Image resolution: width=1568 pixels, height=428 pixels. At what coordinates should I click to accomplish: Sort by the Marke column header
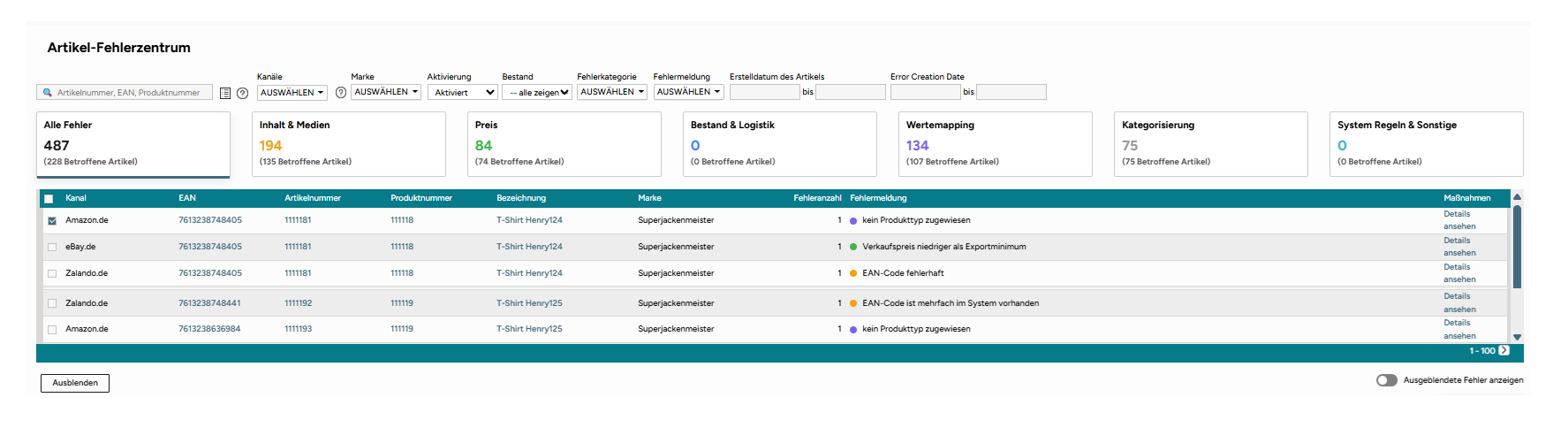point(649,198)
